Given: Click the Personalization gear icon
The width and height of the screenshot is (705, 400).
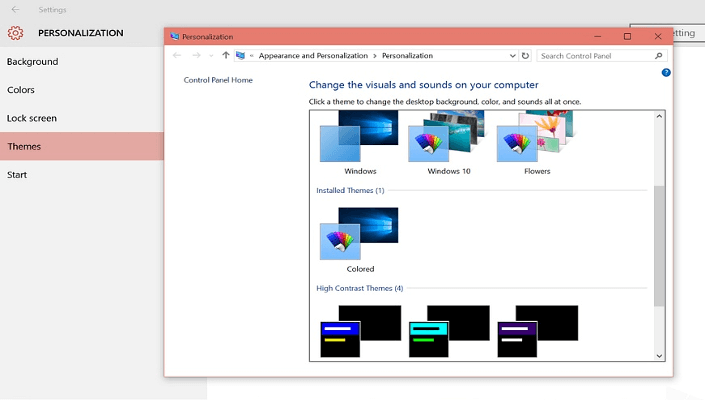Looking at the screenshot, I should coord(15,33).
